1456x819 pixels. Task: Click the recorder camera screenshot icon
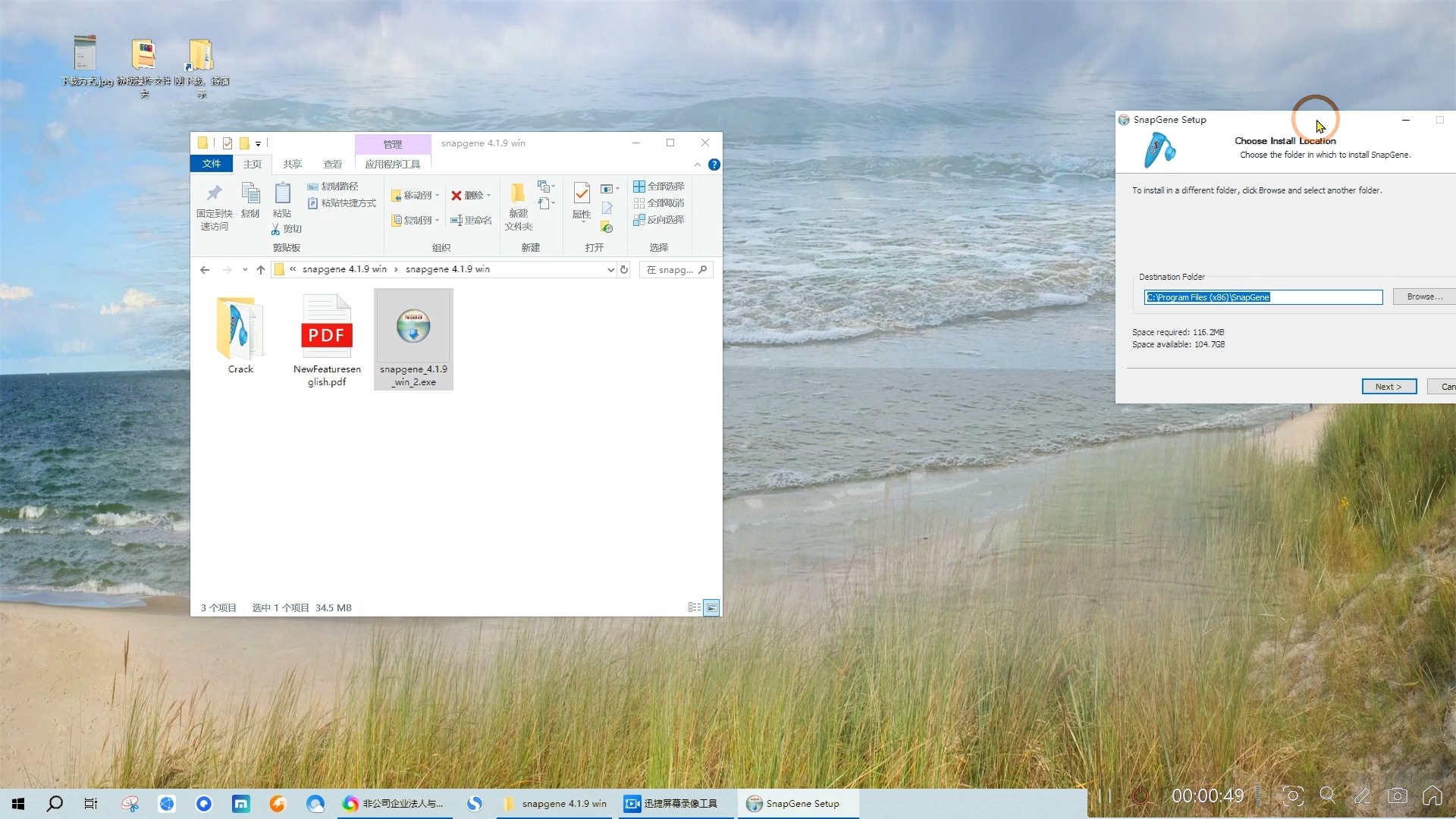tap(1397, 795)
